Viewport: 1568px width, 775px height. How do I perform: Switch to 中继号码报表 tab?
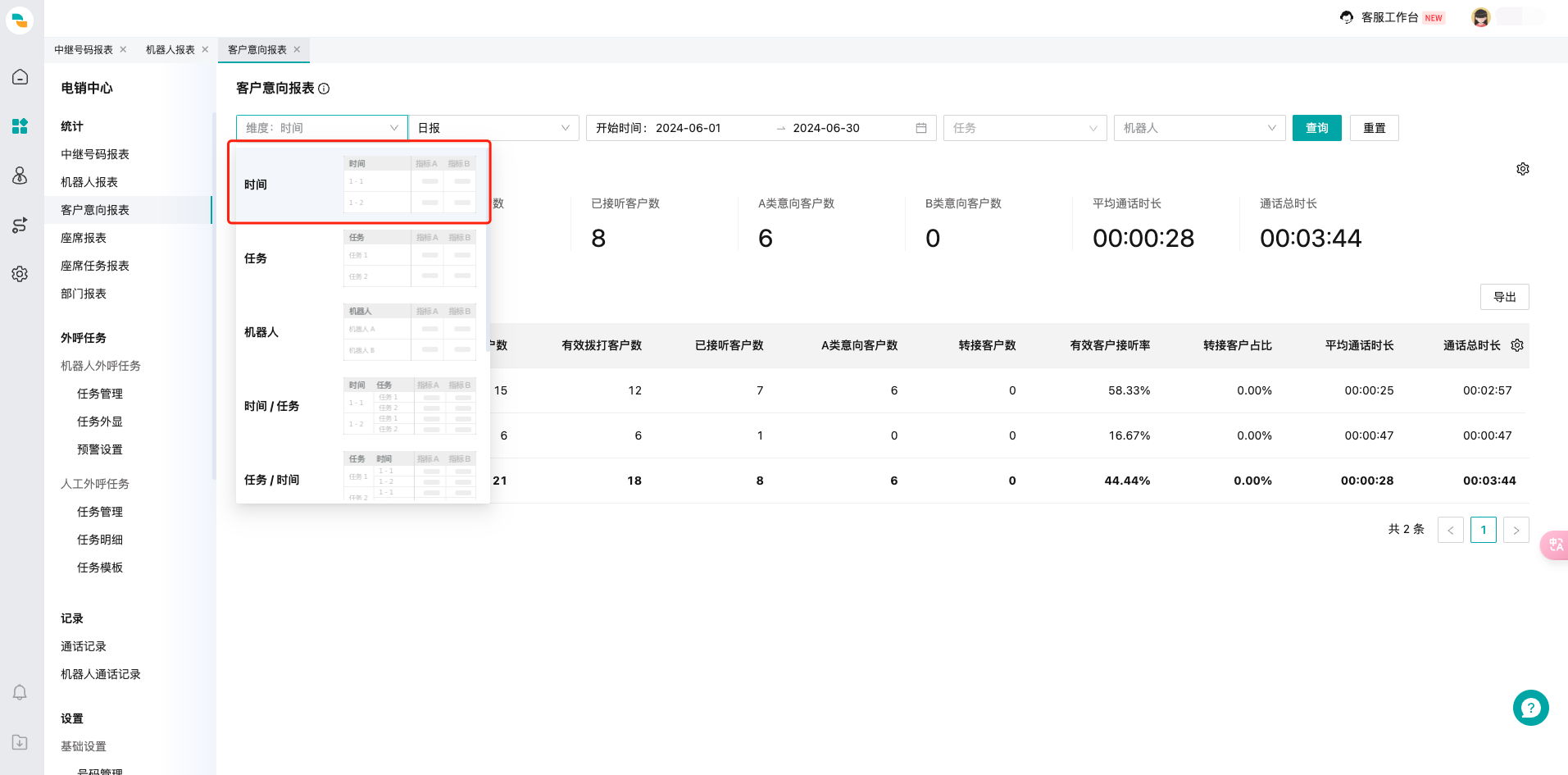[84, 50]
